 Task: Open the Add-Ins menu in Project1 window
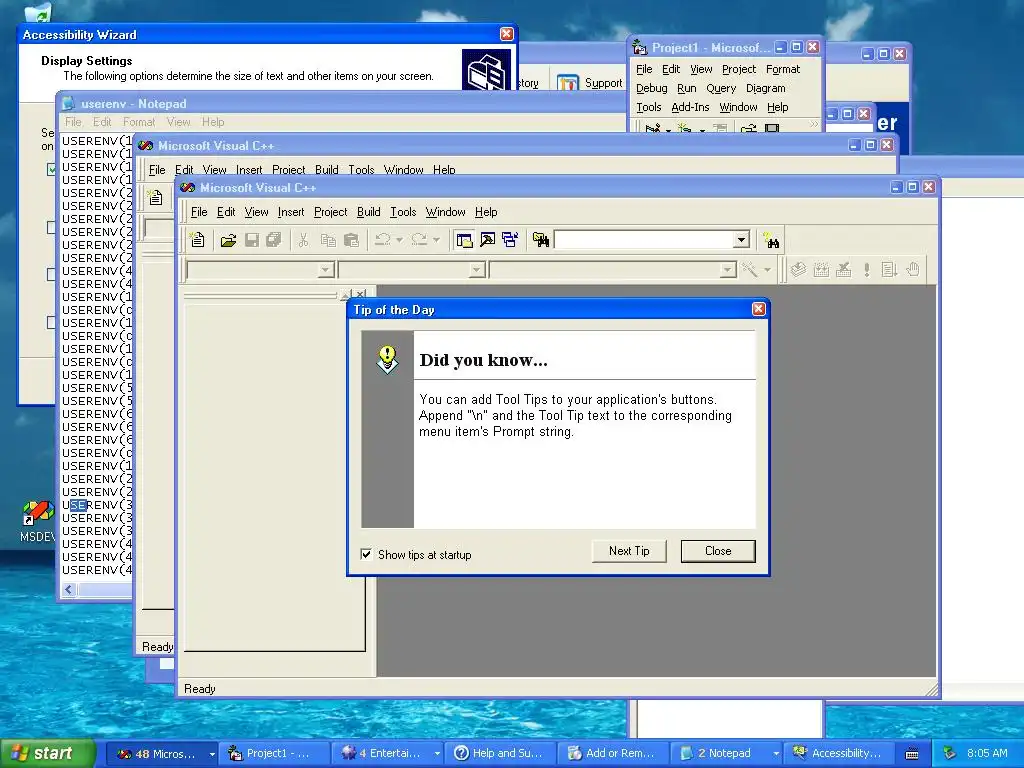coord(690,107)
